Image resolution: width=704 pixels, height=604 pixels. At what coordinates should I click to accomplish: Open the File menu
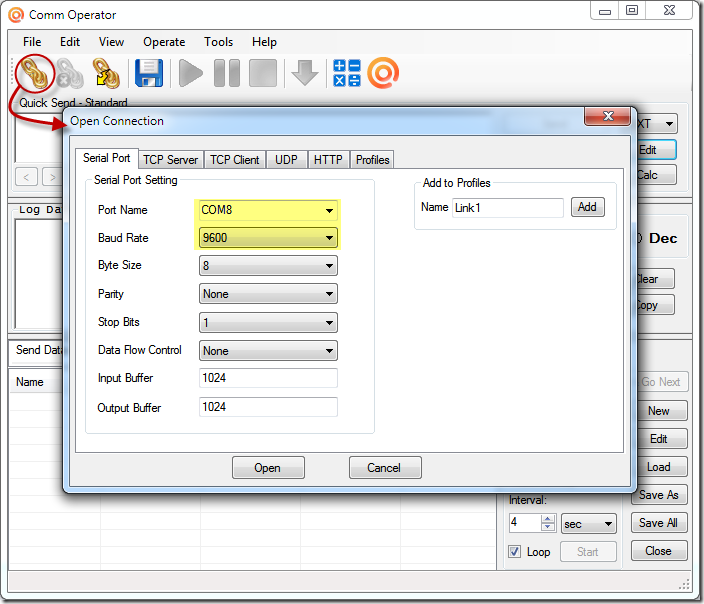[32, 42]
